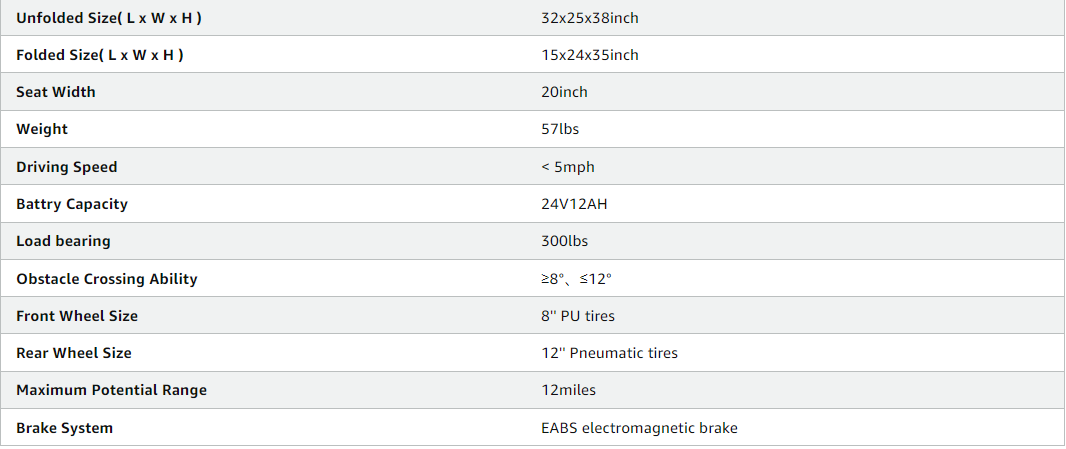Select the 8'' PU tires value
The image size is (1066, 449).
(578, 316)
